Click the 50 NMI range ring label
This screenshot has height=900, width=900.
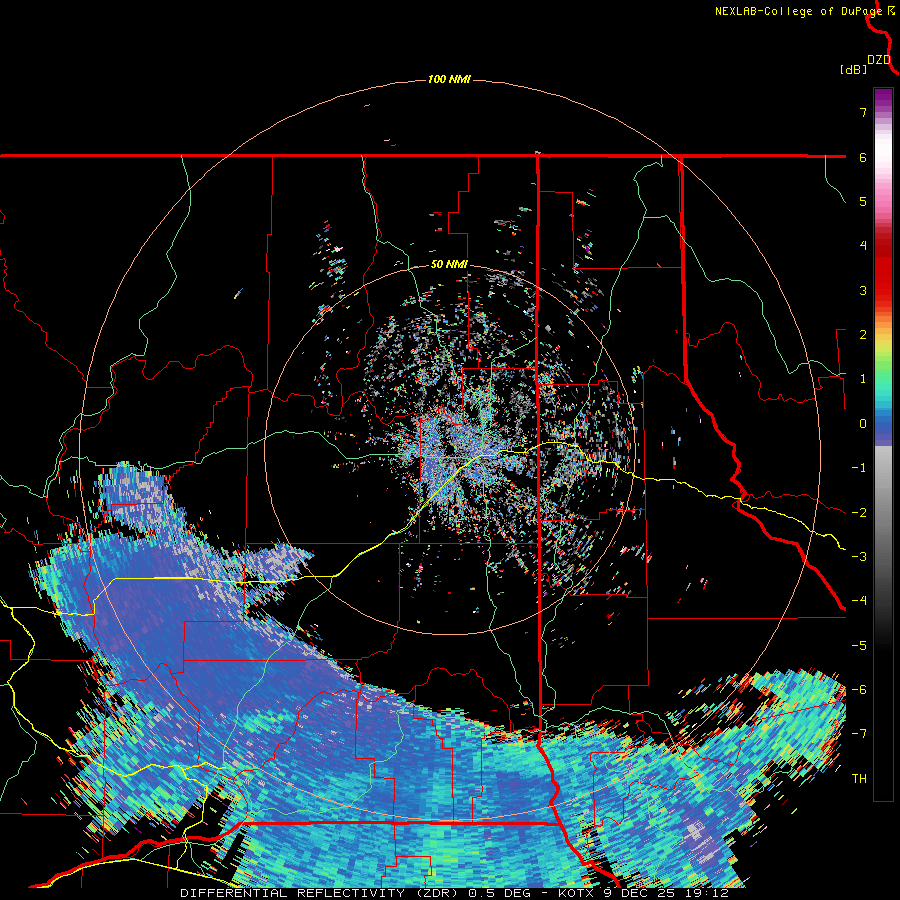coord(449,265)
